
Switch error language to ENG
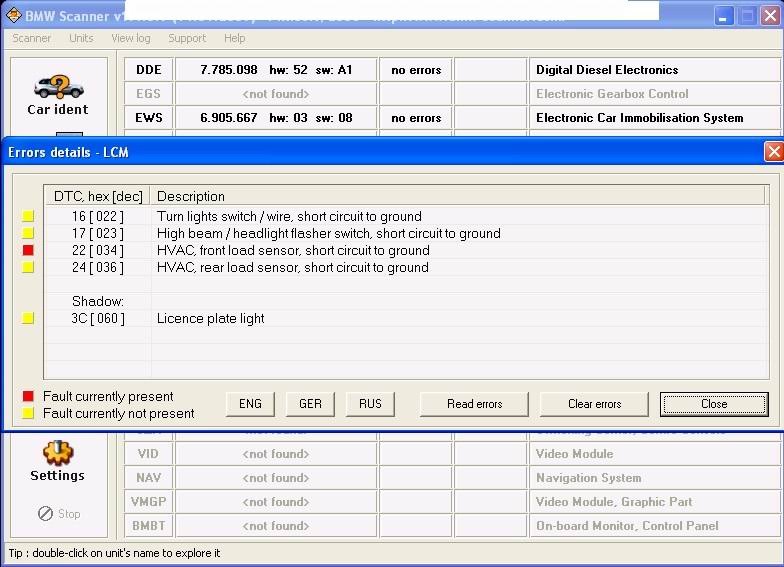pos(250,404)
